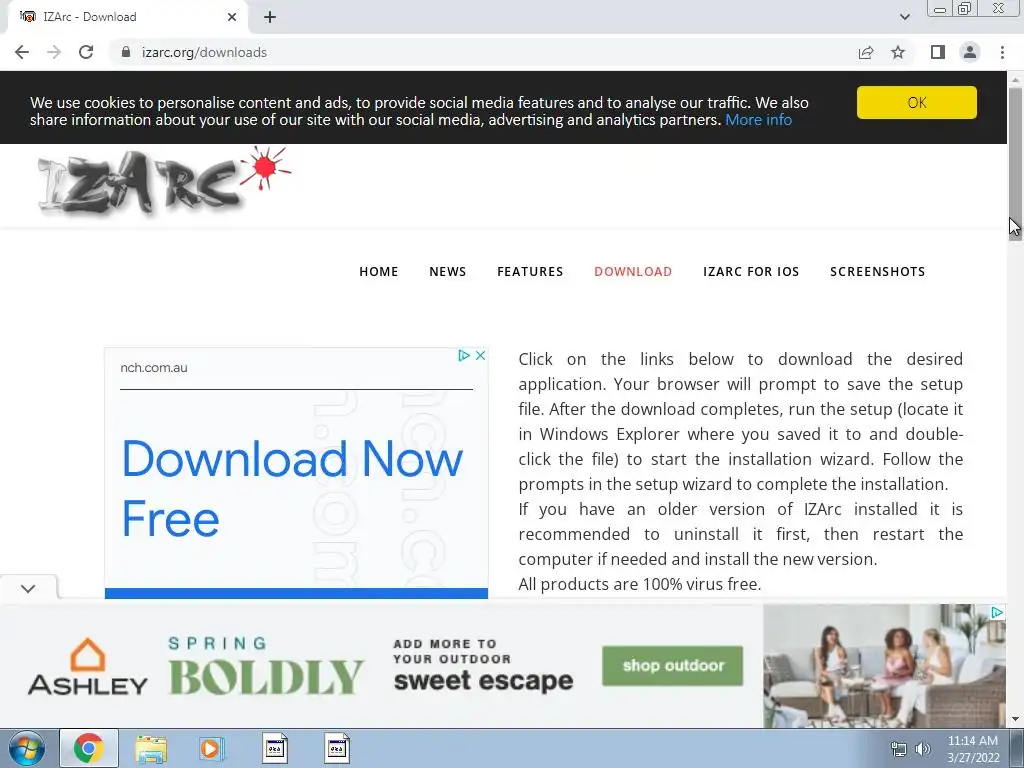Launch Windows Media Player from taskbar
The width and height of the screenshot is (1024, 768).
pos(212,749)
